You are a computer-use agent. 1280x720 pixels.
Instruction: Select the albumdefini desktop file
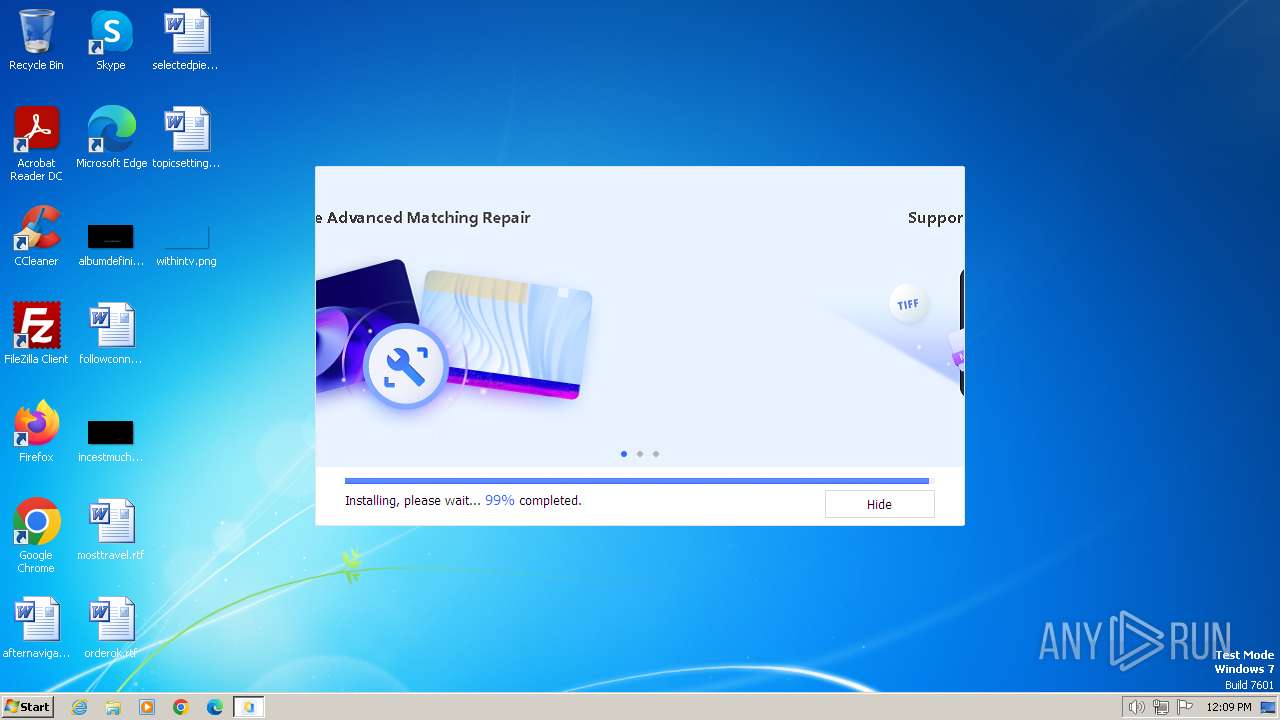click(x=111, y=246)
